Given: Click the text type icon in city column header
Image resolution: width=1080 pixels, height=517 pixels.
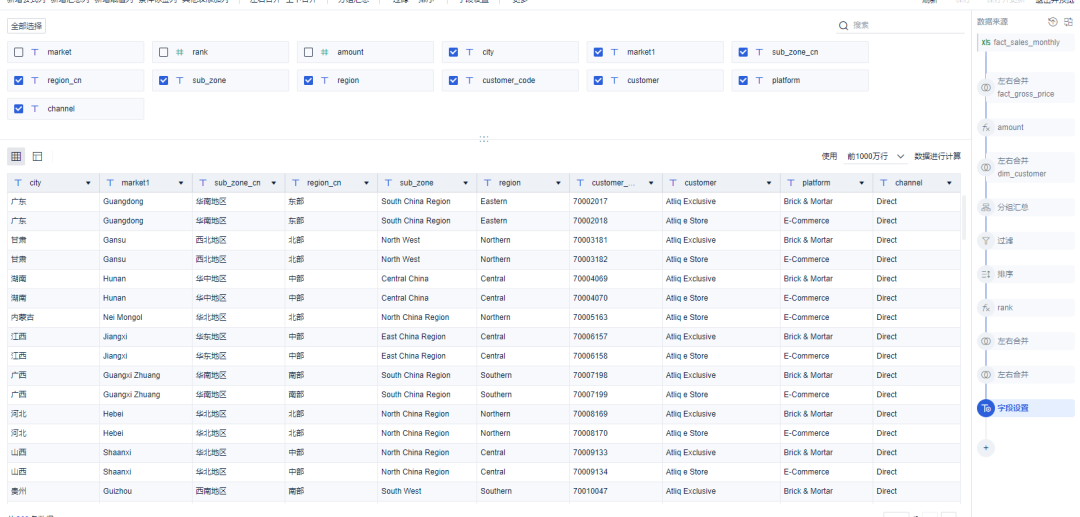Looking at the screenshot, I should (17, 183).
